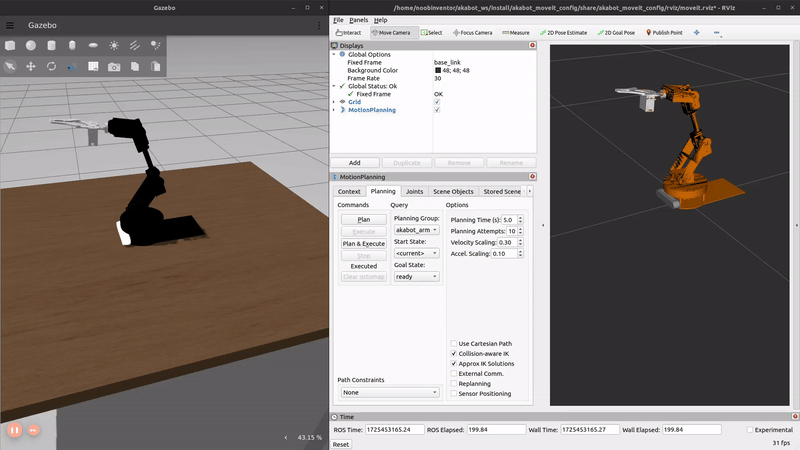Toggle the Grid display checkbox
The height and width of the screenshot is (450, 800).
[x=437, y=102]
